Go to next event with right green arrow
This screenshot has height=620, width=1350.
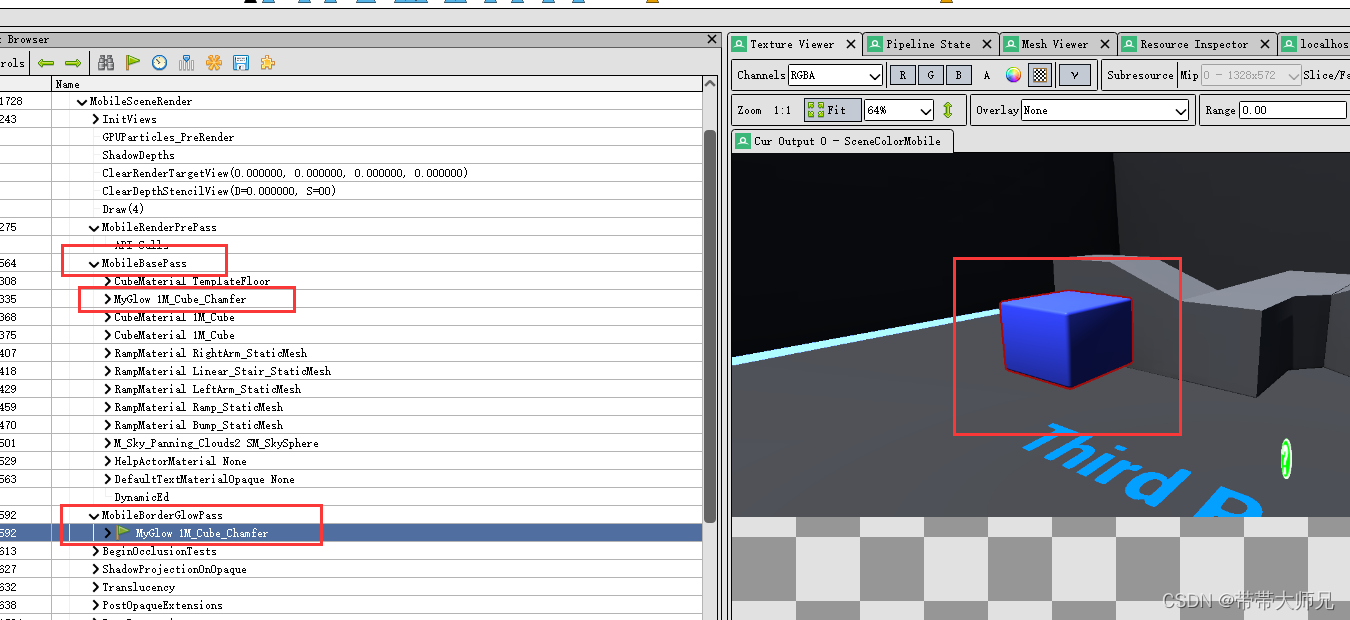point(72,63)
